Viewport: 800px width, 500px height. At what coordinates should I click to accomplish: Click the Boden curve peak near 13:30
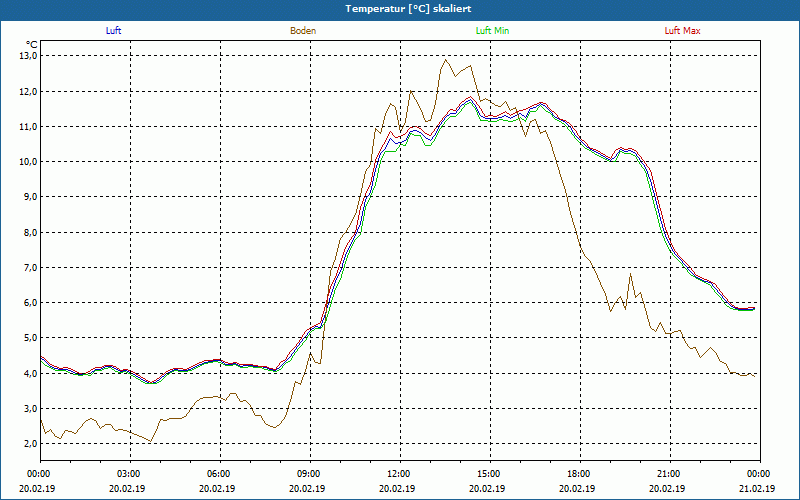[x=446, y=60]
